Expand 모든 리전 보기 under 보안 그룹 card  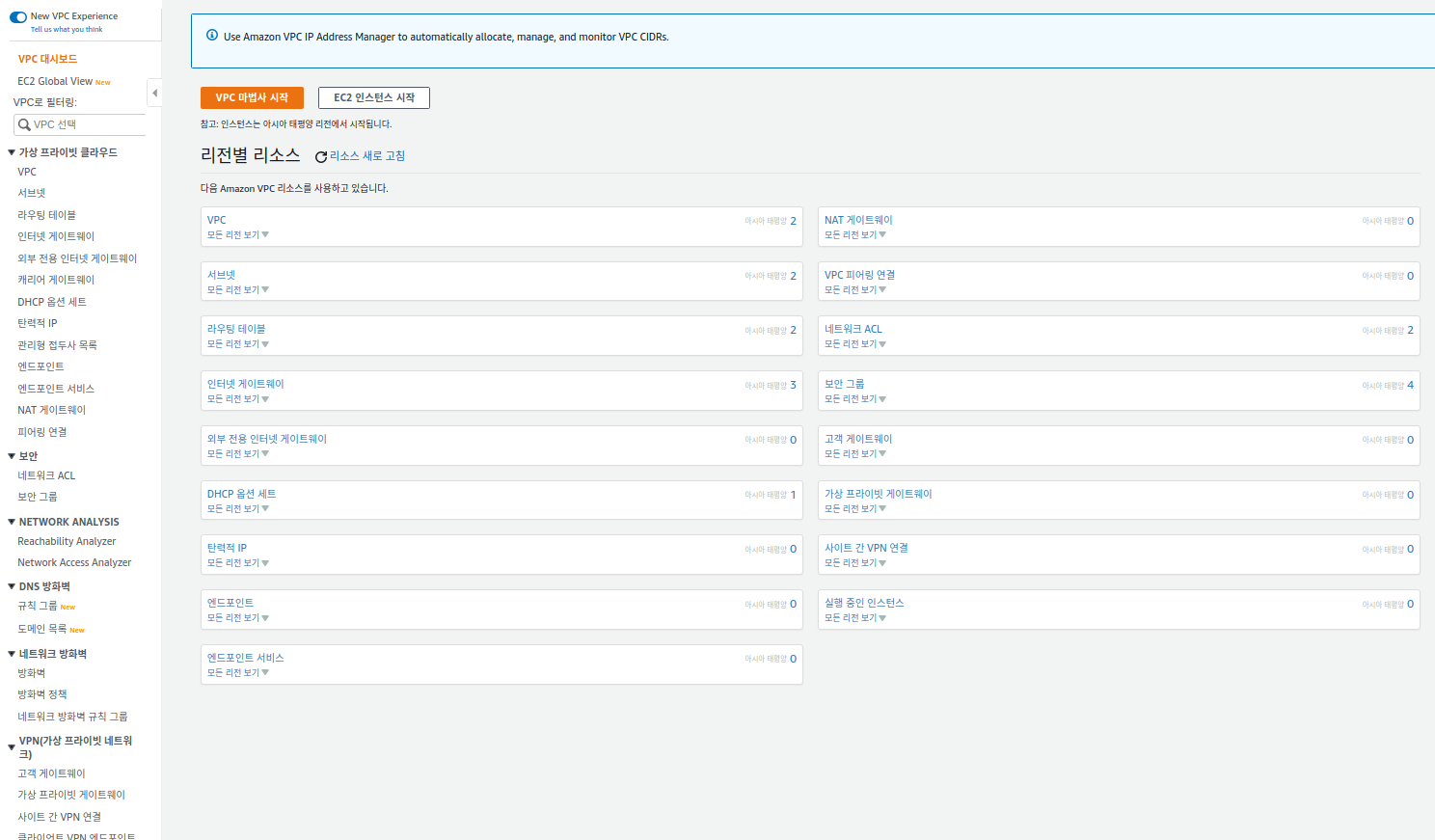(x=855, y=398)
